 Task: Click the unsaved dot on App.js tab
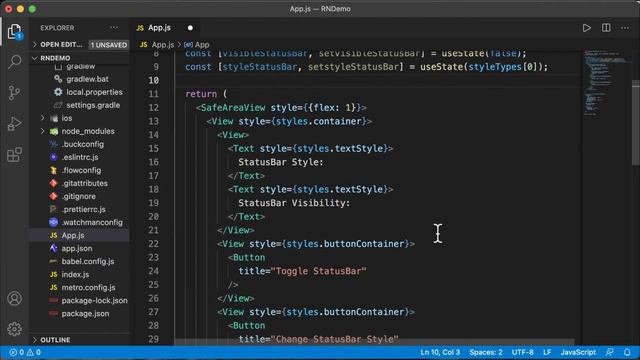(x=190, y=28)
